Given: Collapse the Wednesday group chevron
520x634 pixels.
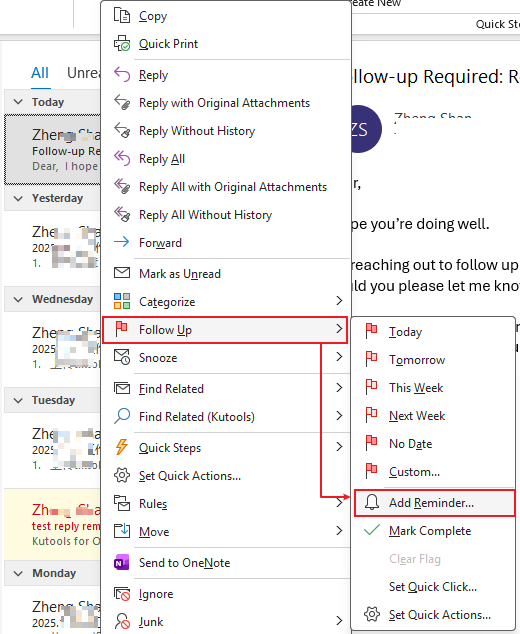Looking at the screenshot, I should [18, 299].
